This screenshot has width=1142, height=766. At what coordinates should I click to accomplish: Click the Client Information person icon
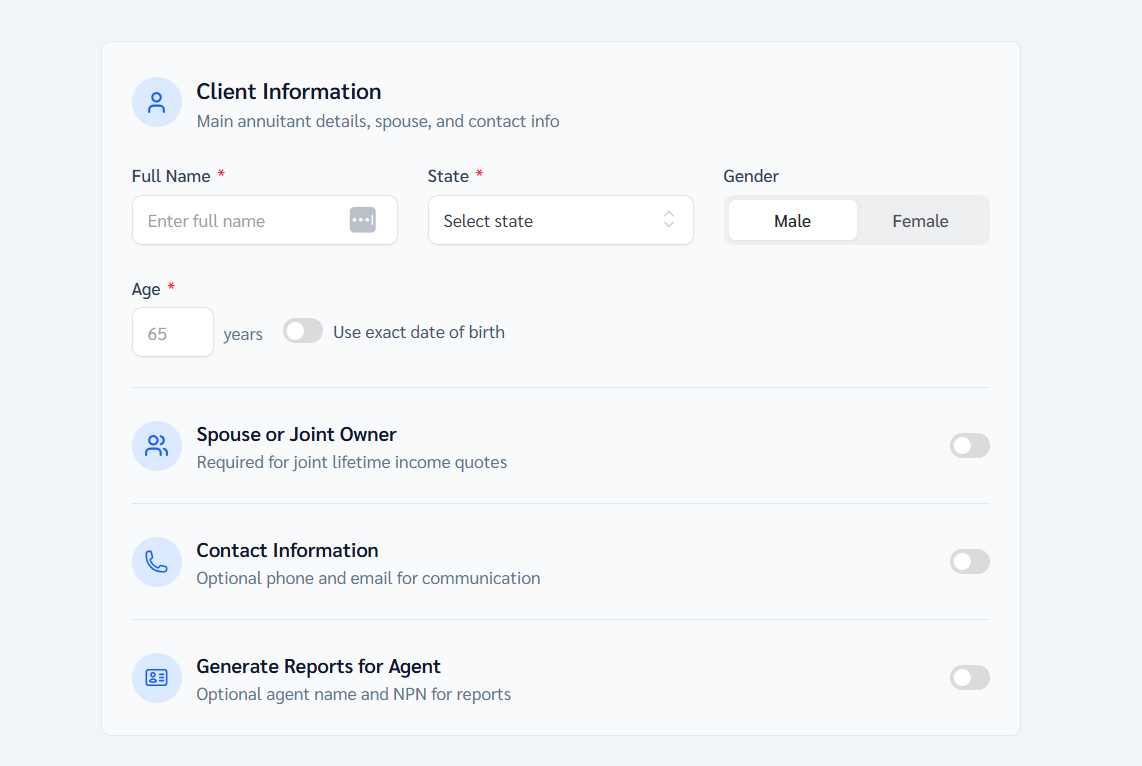[x=157, y=102]
